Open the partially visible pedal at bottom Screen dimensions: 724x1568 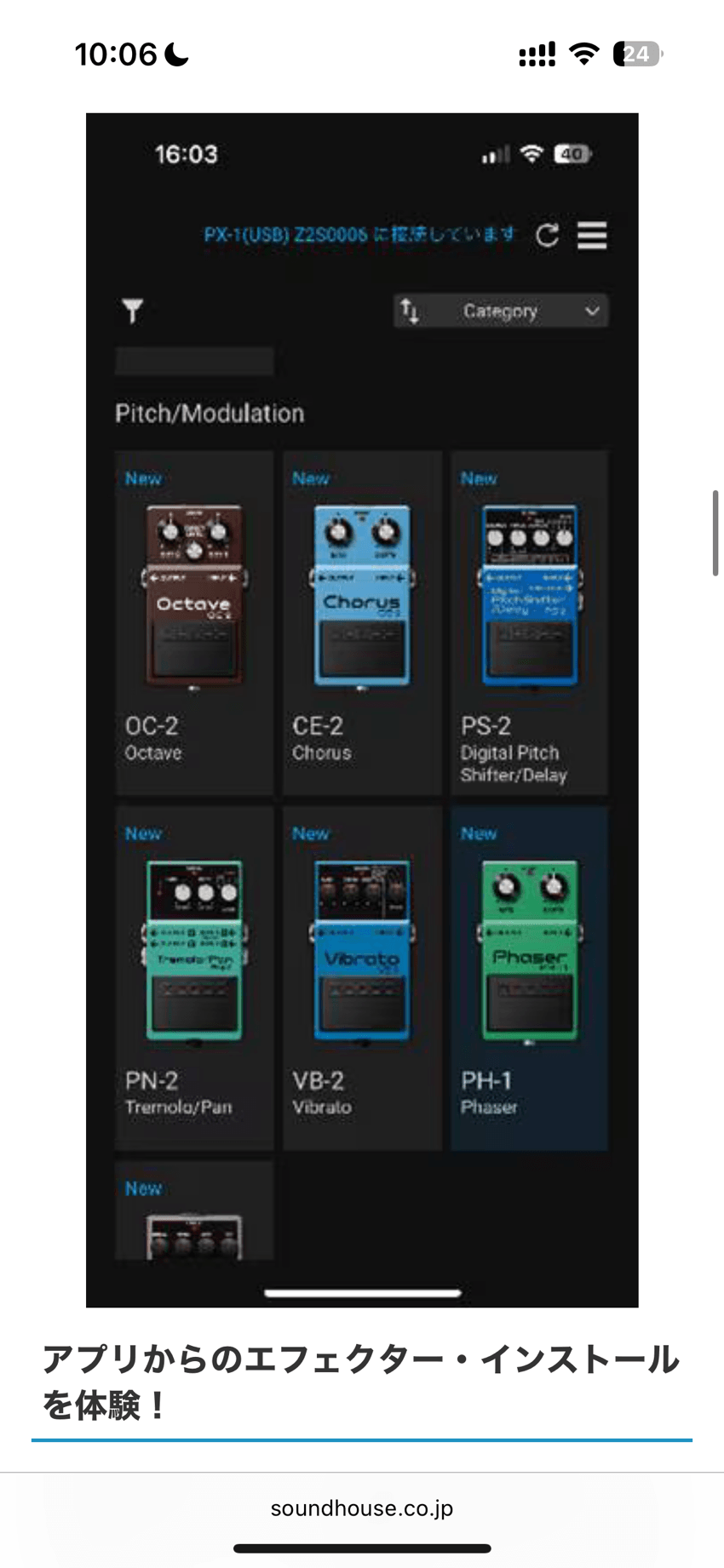tap(194, 1210)
